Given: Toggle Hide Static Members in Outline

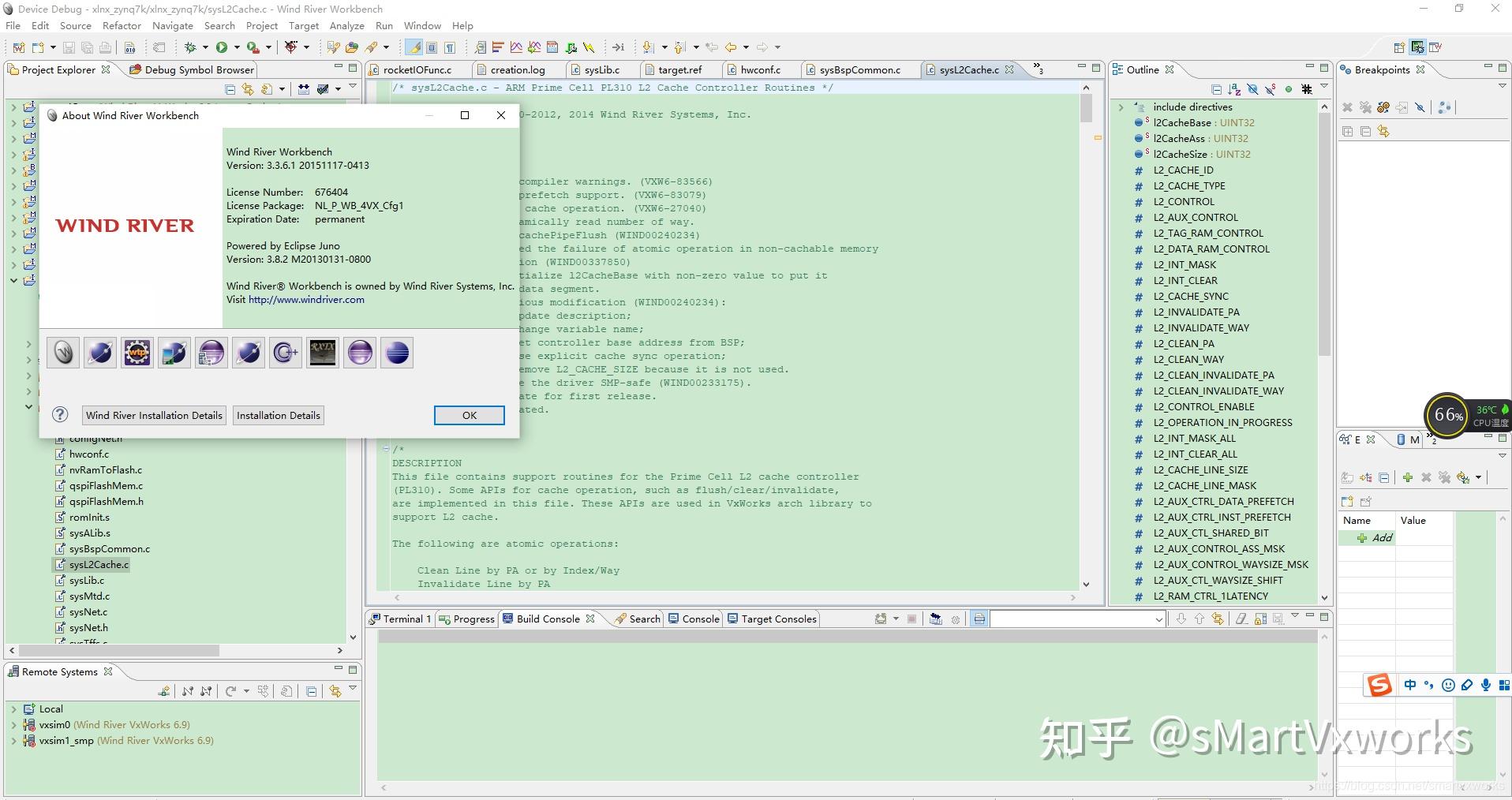Looking at the screenshot, I should (x=1270, y=89).
